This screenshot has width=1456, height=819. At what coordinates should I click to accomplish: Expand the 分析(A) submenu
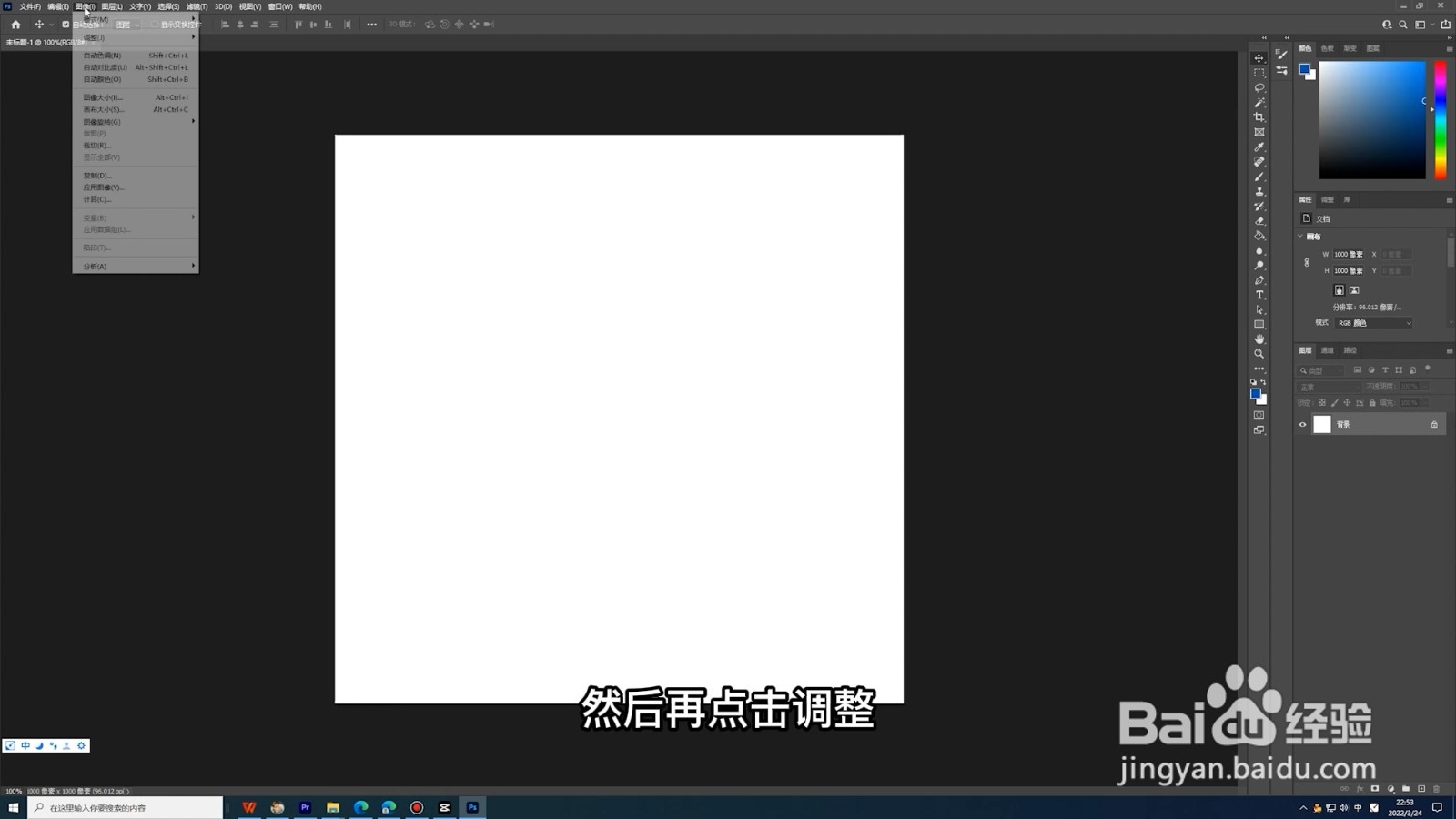coord(136,267)
